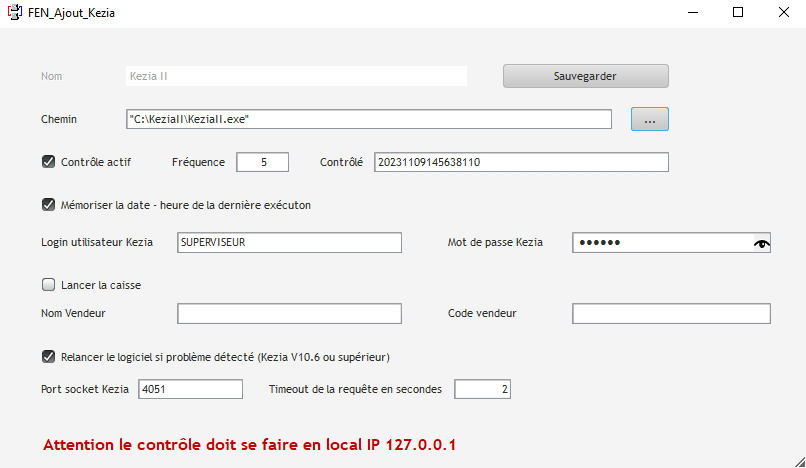806x468 pixels.
Task: Uncheck the Contrôle actif checkbox
Action: pos(49,161)
